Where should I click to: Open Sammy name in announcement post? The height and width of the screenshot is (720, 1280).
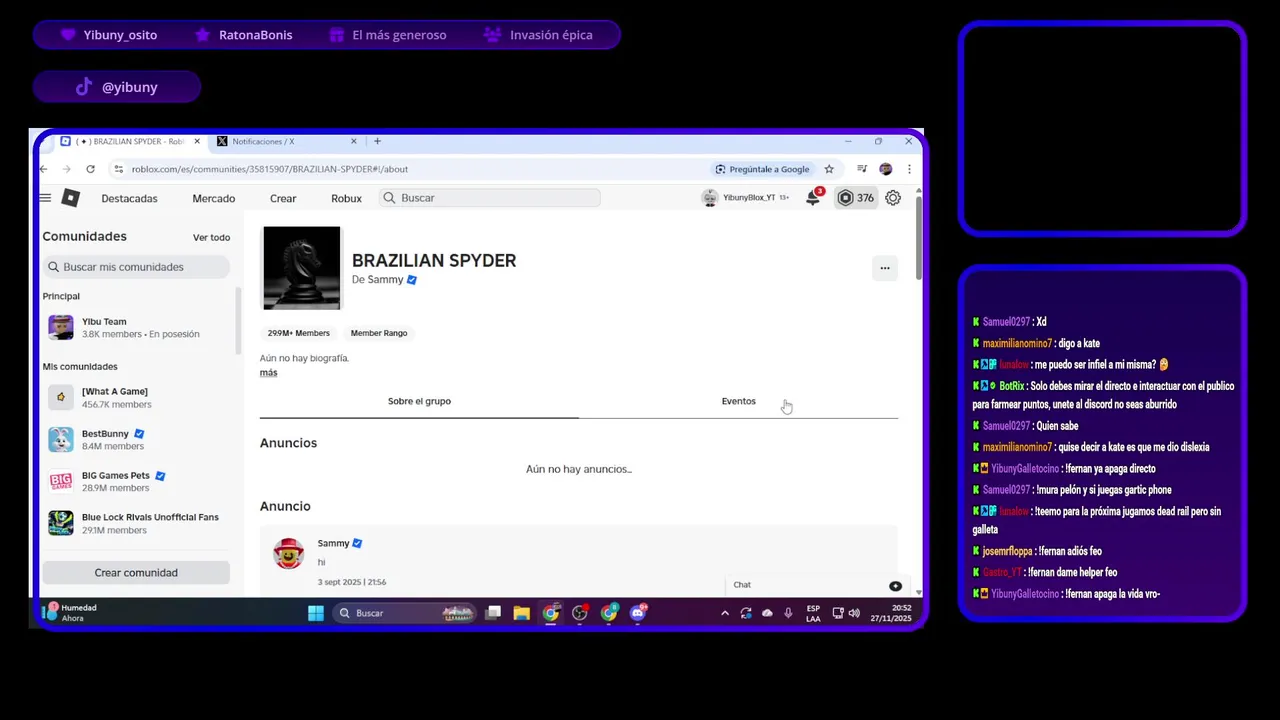pos(333,543)
